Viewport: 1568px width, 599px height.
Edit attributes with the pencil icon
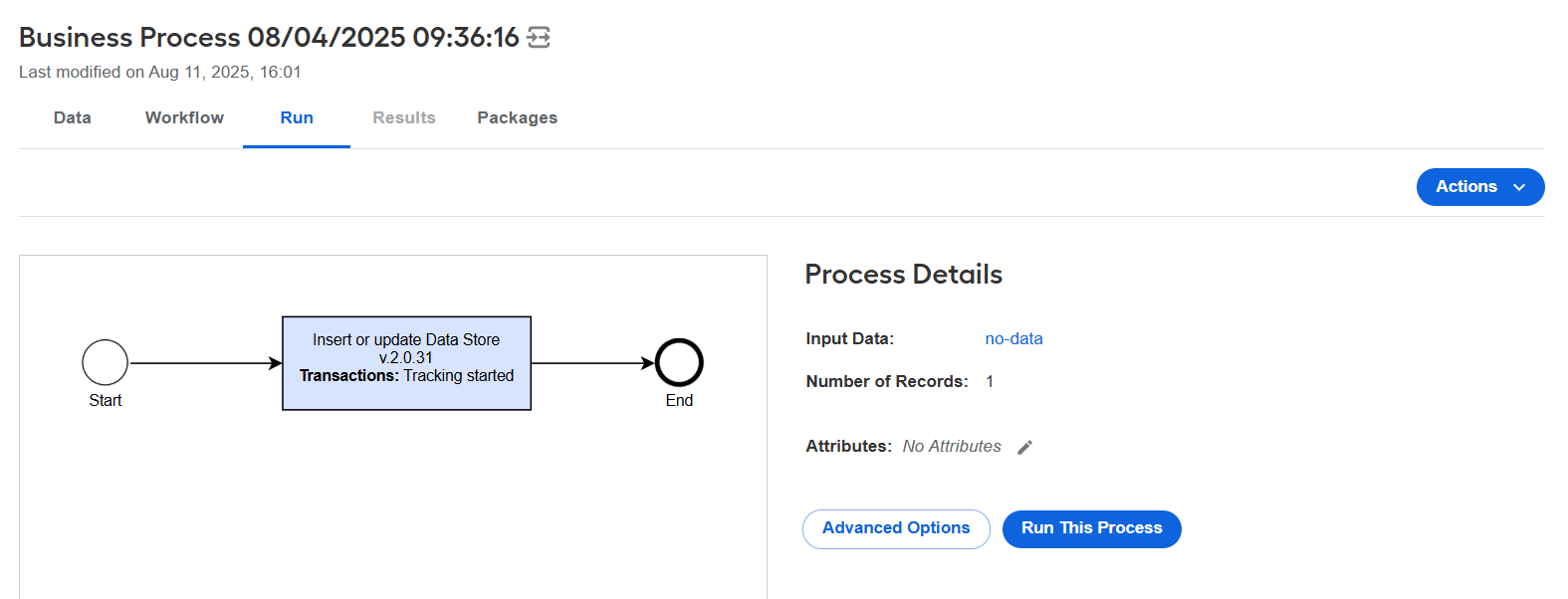click(x=1024, y=447)
